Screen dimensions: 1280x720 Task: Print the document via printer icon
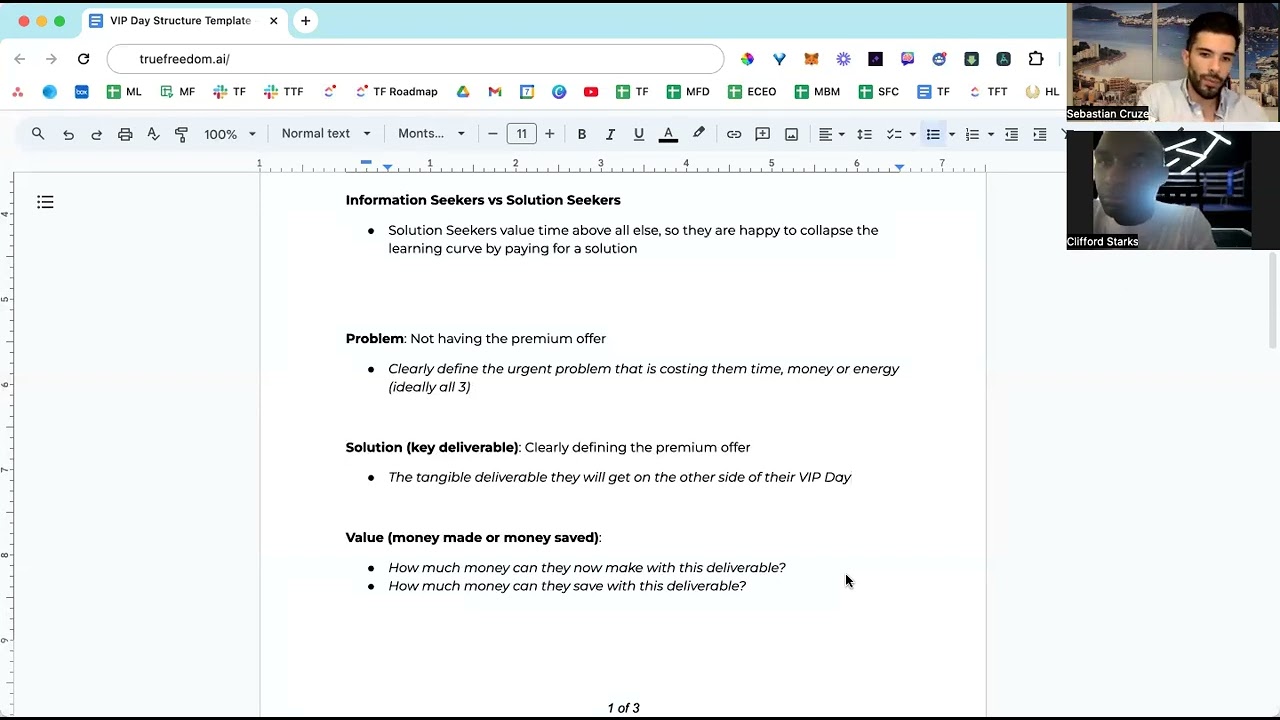click(125, 134)
